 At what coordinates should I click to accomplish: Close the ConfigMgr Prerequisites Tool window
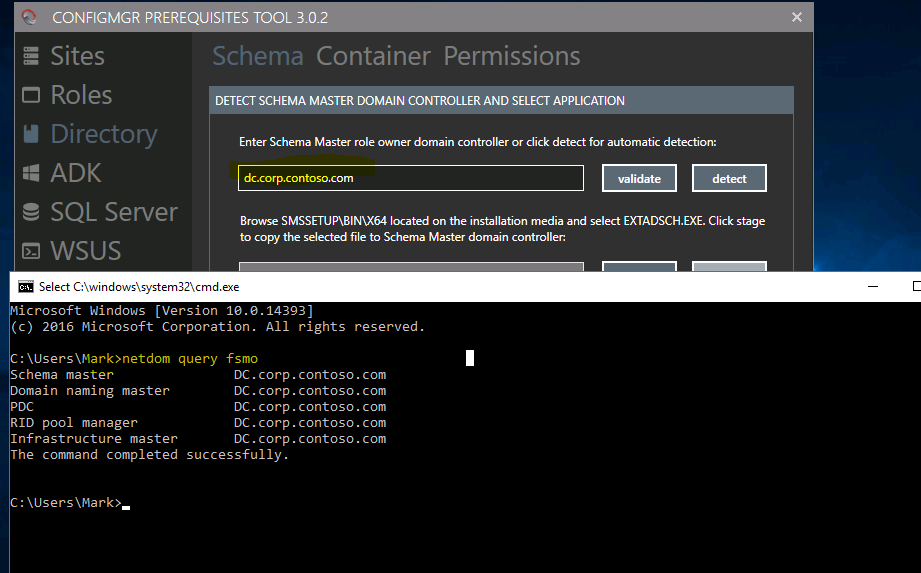click(x=796, y=17)
